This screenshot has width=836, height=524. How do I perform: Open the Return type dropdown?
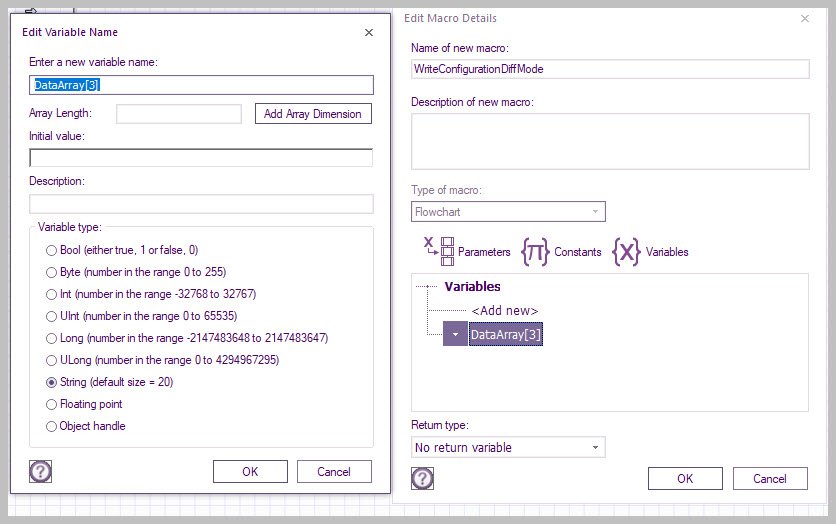(x=508, y=447)
